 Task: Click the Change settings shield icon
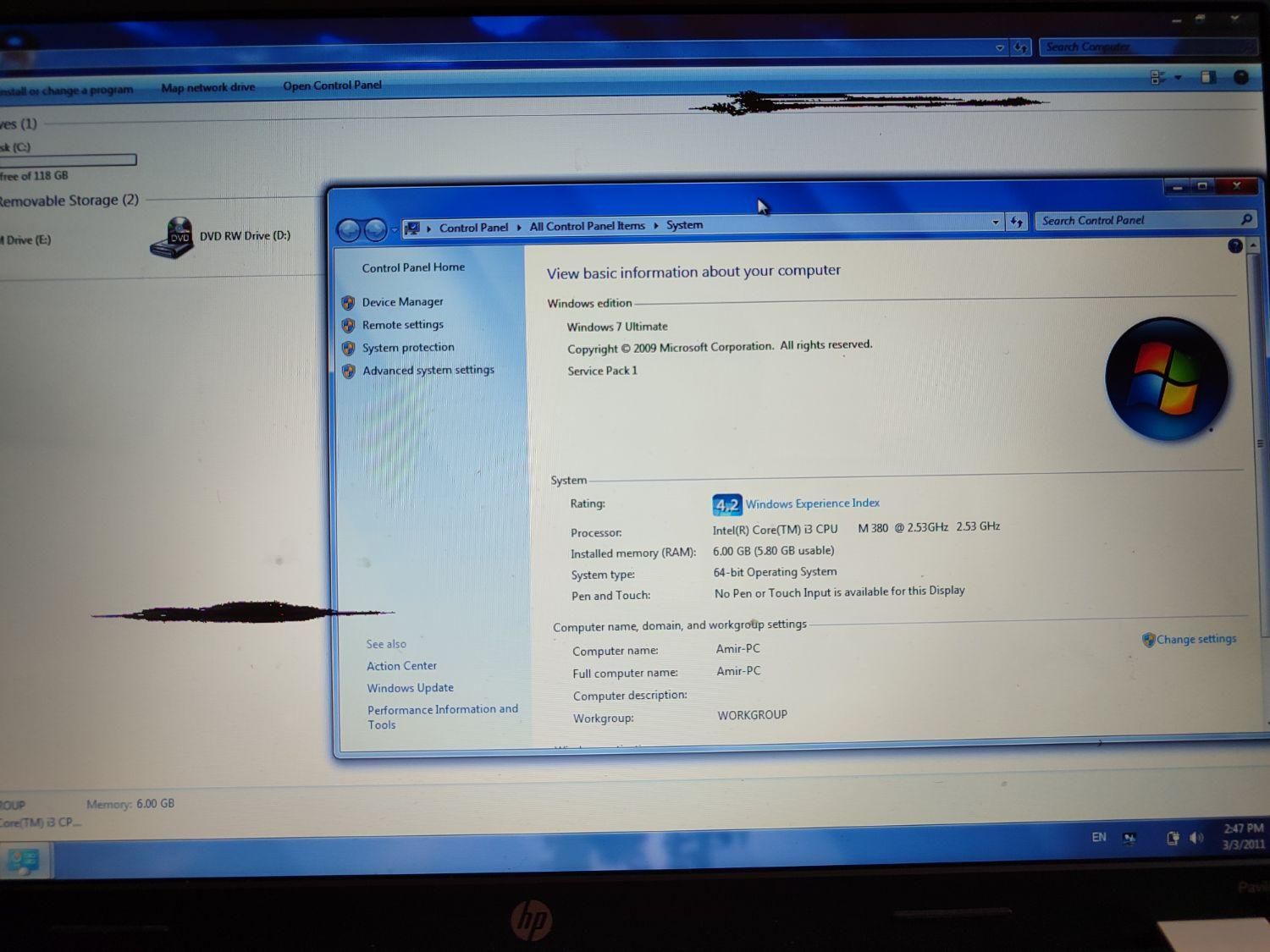[x=1148, y=640]
